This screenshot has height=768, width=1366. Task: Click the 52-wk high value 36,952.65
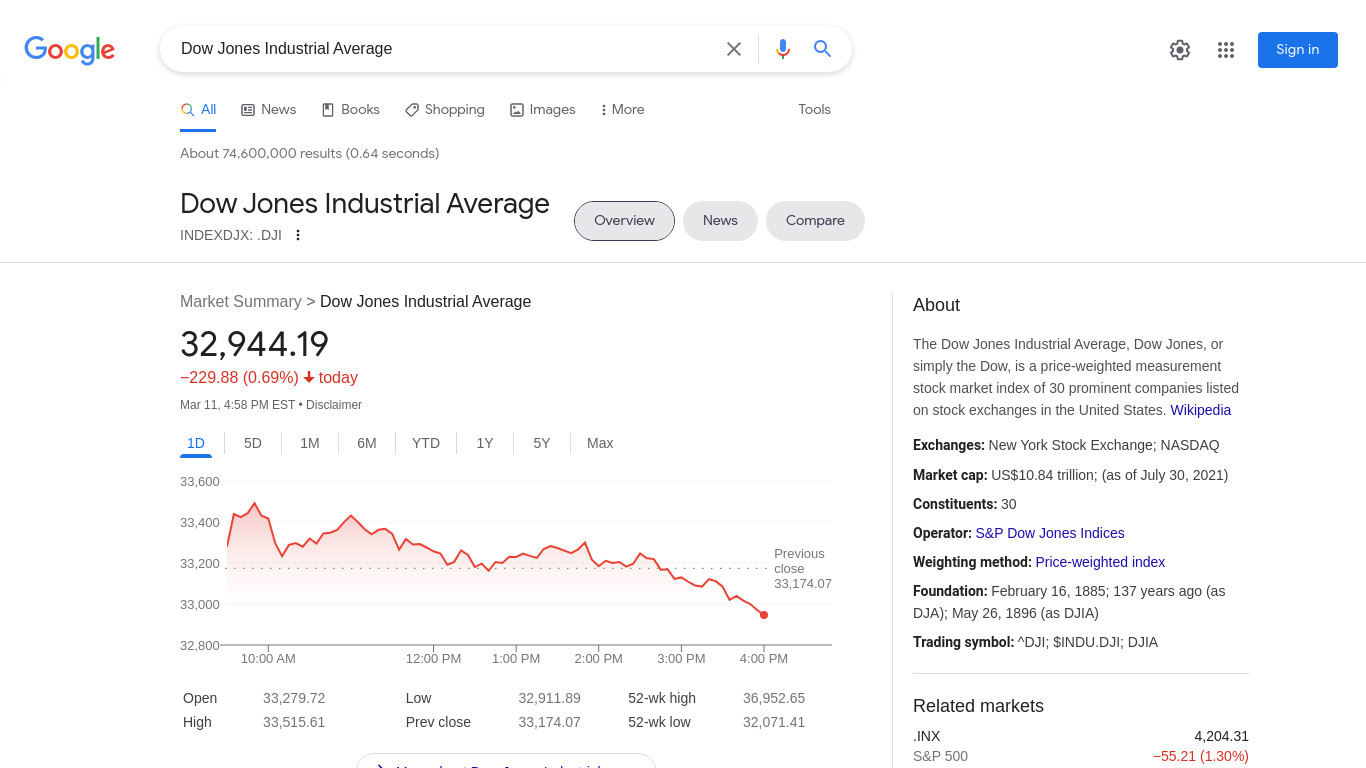pos(774,698)
